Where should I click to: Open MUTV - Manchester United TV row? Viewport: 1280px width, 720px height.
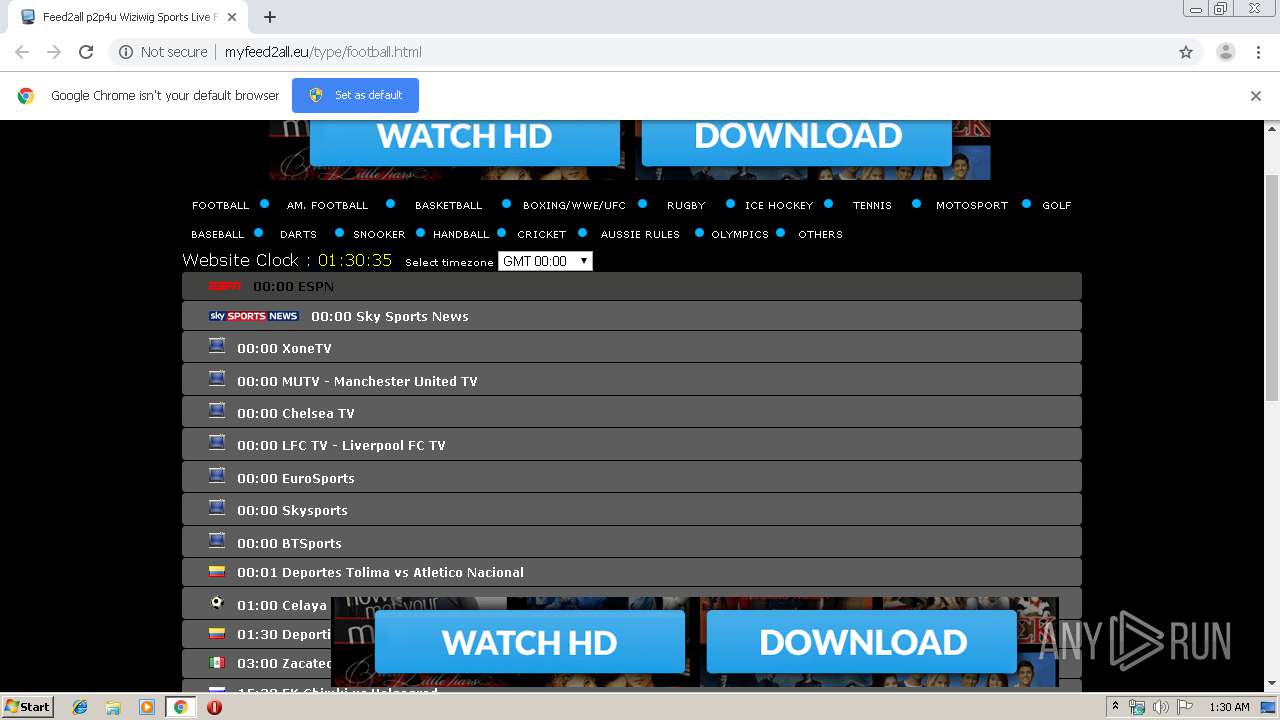point(632,380)
